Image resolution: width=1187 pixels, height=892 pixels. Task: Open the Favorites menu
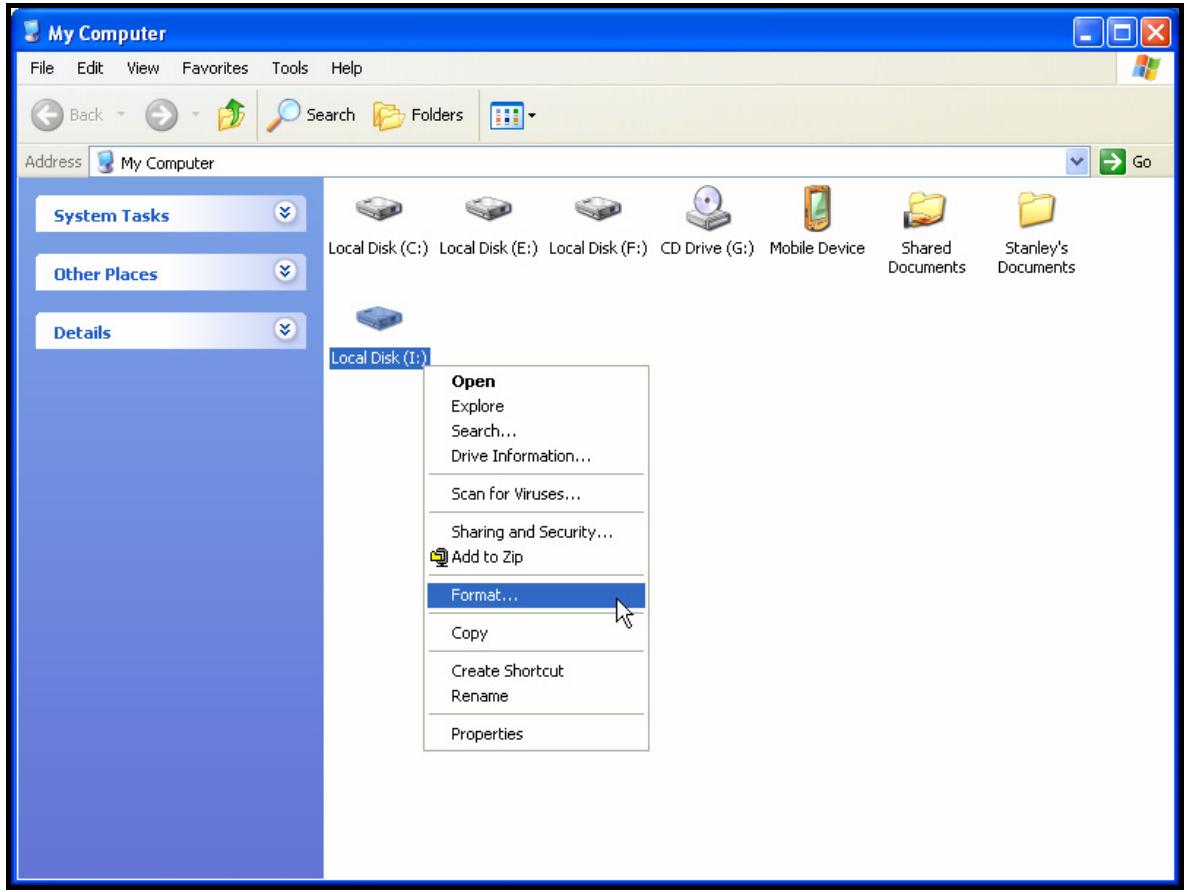[215, 68]
